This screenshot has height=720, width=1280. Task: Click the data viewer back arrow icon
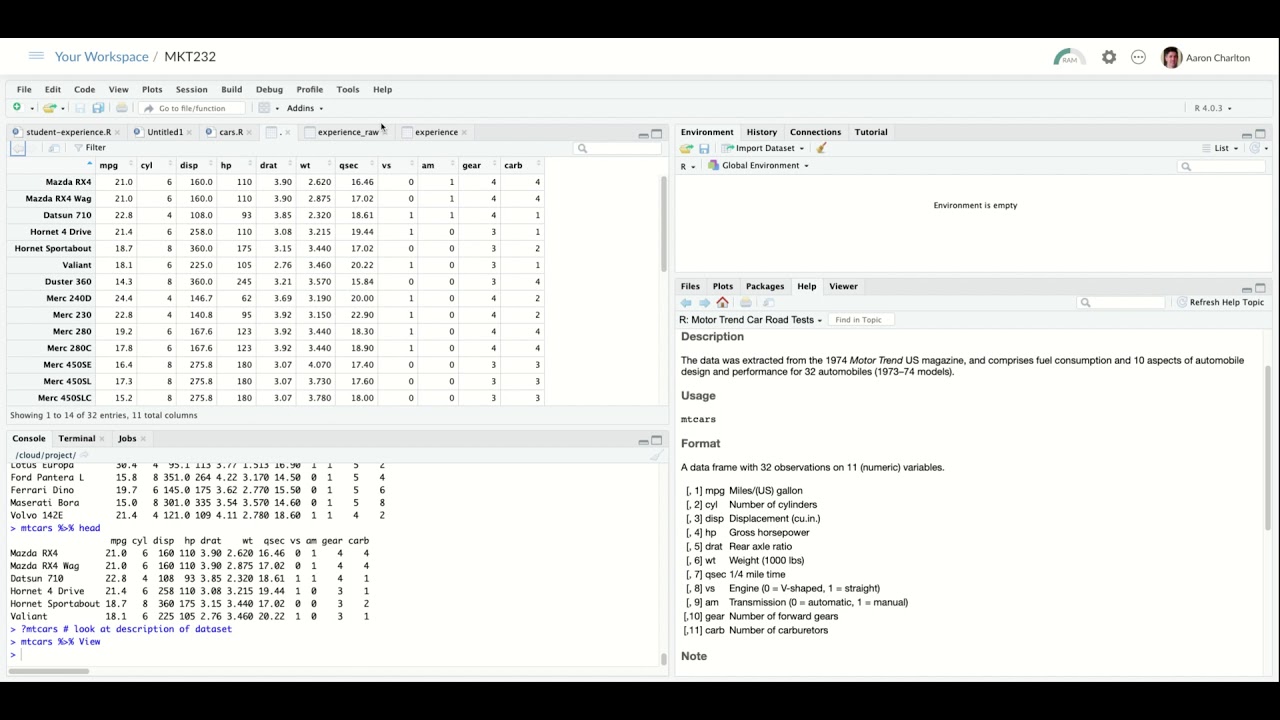point(18,148)
